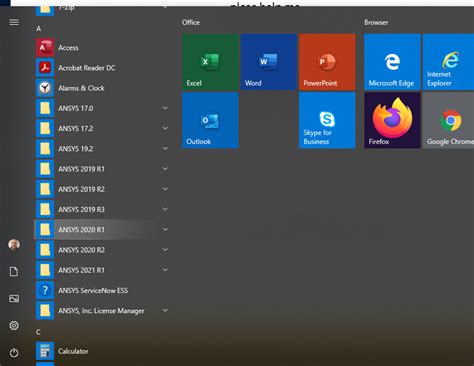
Task: Expand the ANSYS 17.0 folder chevron
Action: [x=165, y=108]
